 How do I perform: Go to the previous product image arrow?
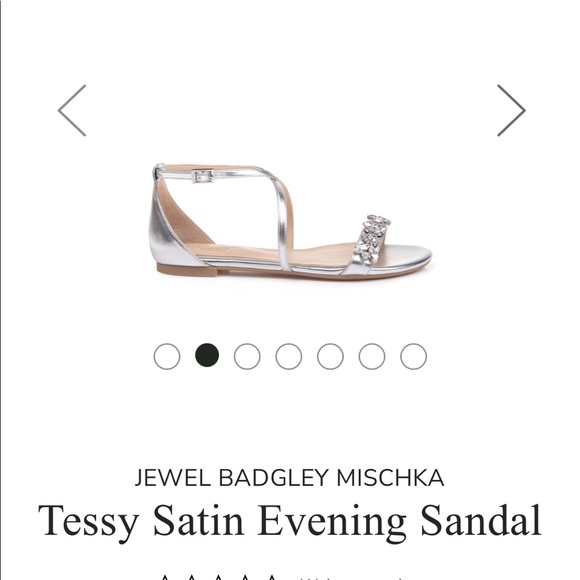[72, 111]
